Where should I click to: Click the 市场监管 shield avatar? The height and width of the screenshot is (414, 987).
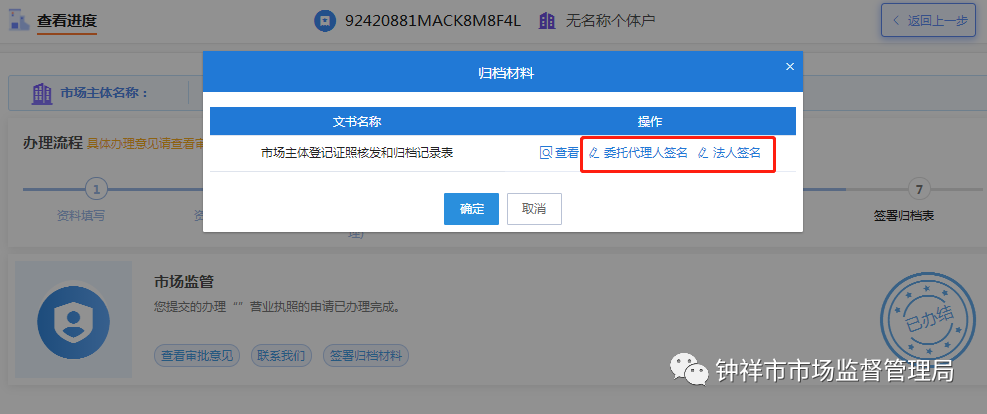pyautogui.click(x=74, y=320)
